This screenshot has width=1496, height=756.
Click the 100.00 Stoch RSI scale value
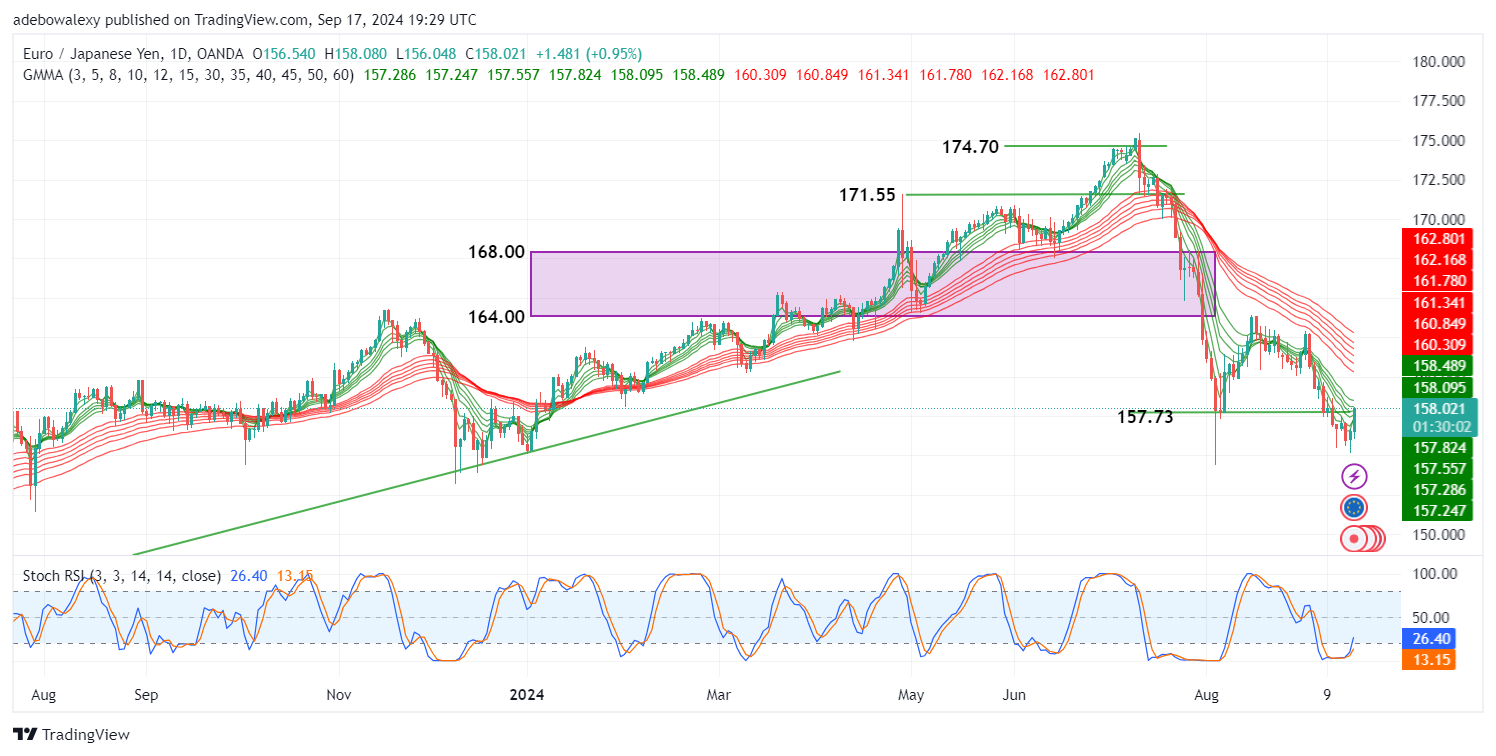tap(1433, 574)
